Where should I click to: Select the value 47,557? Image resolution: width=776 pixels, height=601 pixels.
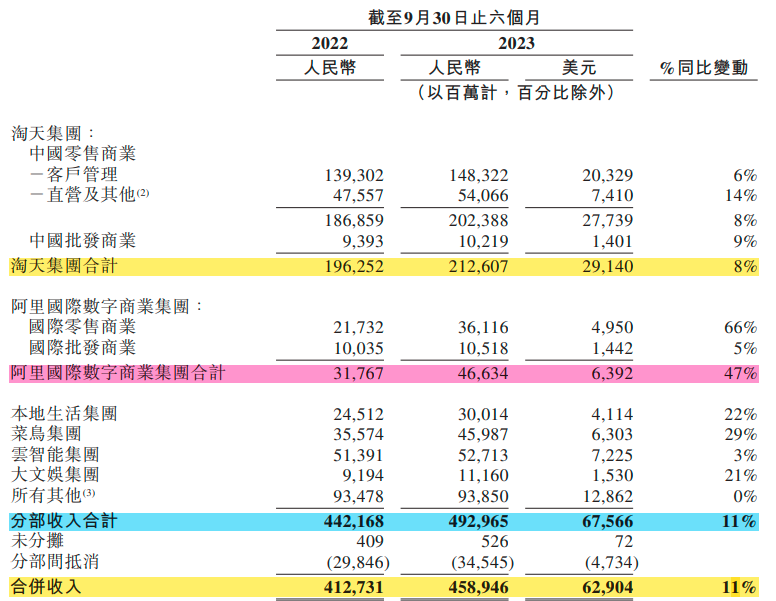coord(358,196)
